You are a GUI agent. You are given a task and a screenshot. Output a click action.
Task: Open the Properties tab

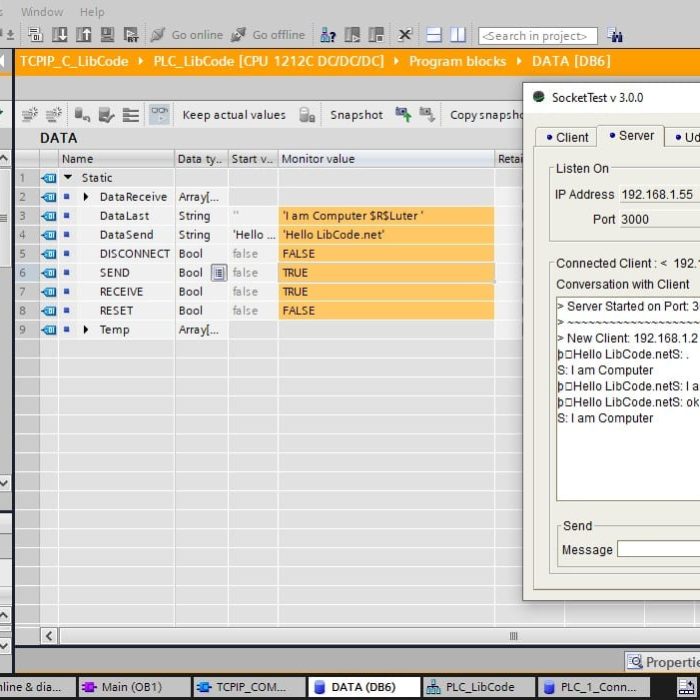(x=663, y=662)
